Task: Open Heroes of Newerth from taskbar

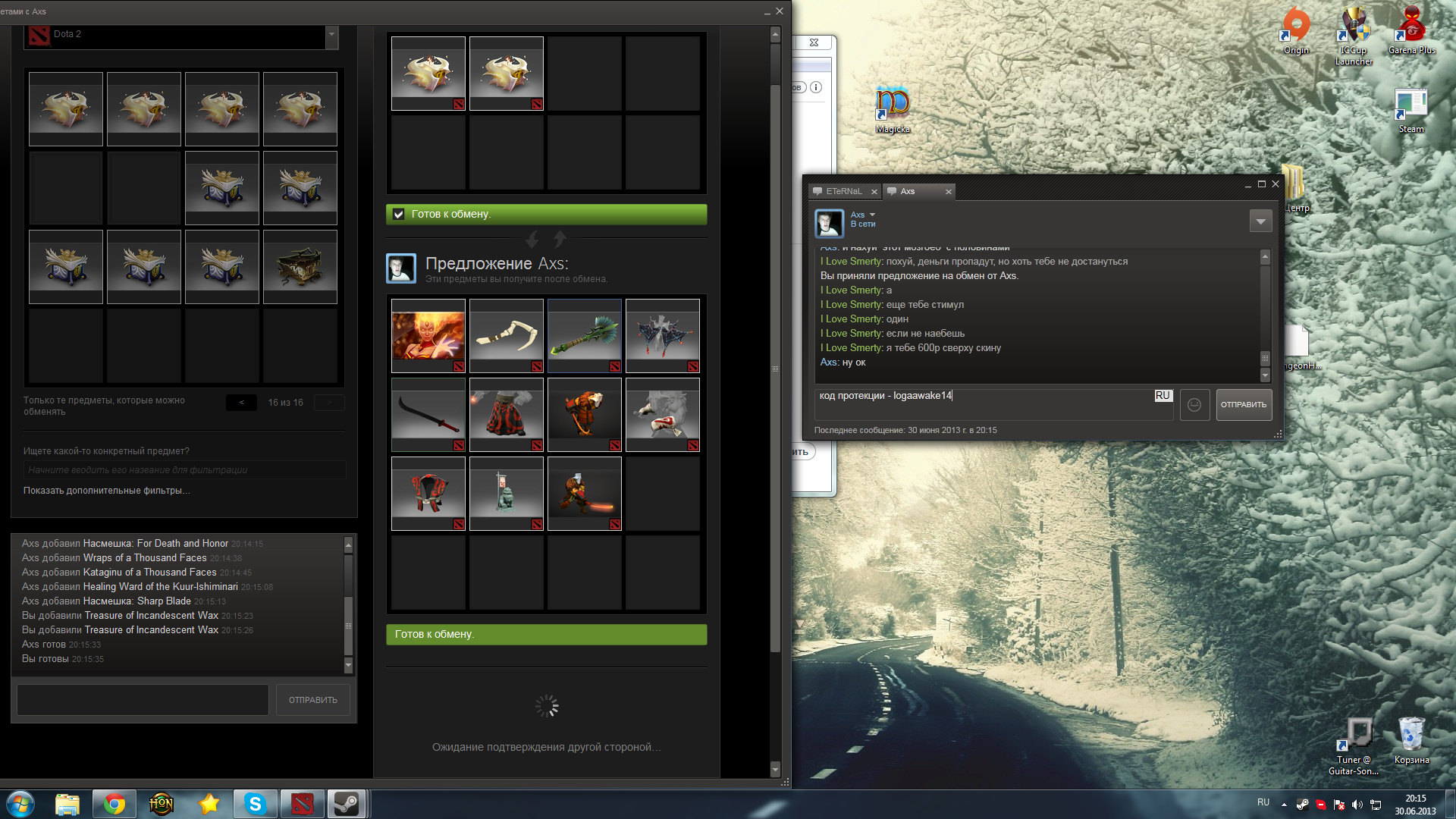Action: [x=162, y=804]
